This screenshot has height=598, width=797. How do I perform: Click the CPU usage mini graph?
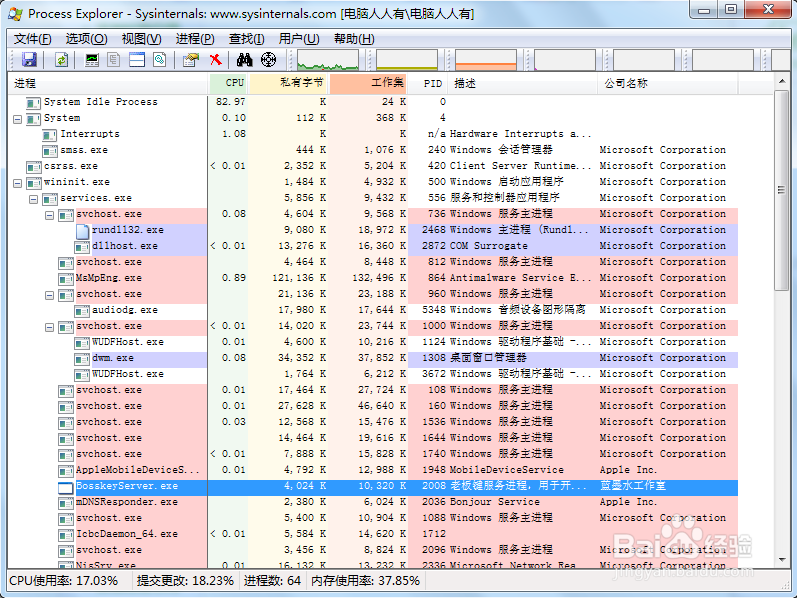point(328,60)
